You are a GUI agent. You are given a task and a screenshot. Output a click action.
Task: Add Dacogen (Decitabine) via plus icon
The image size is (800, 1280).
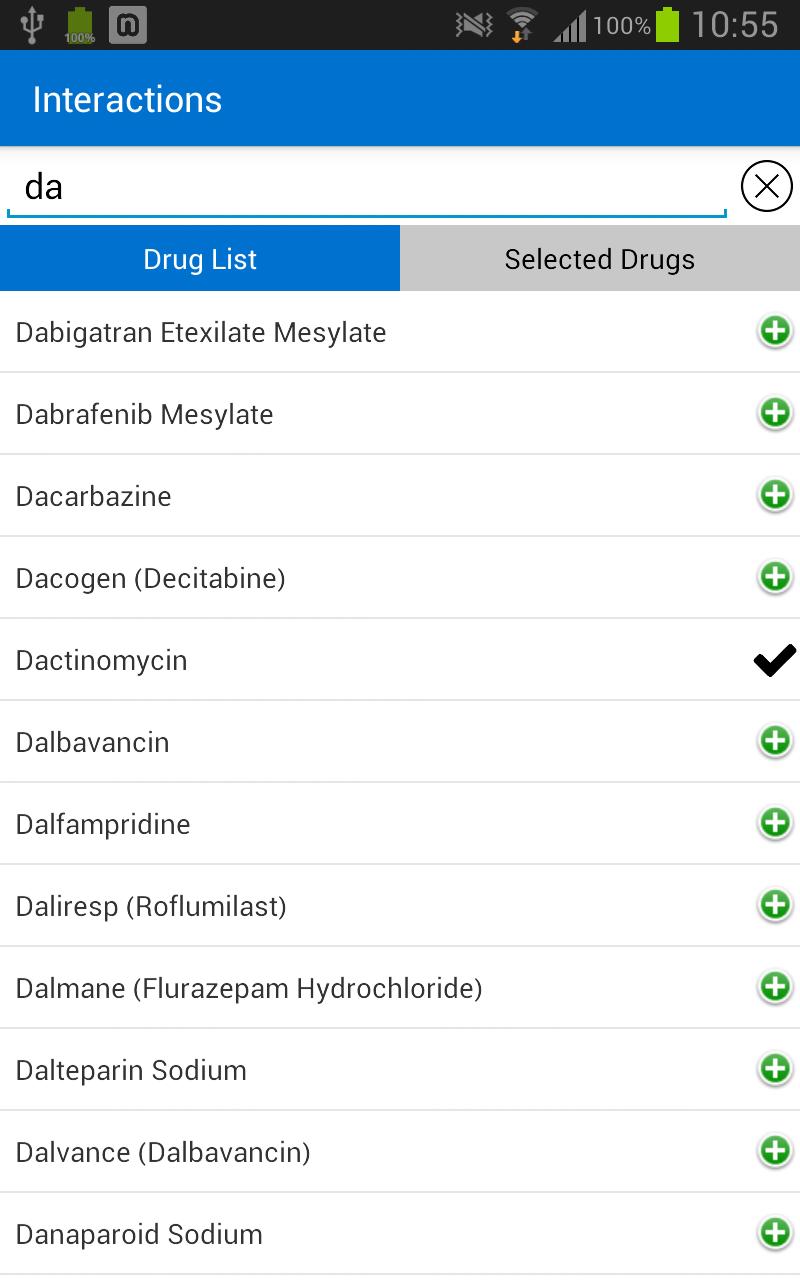[x=775, y=577]
